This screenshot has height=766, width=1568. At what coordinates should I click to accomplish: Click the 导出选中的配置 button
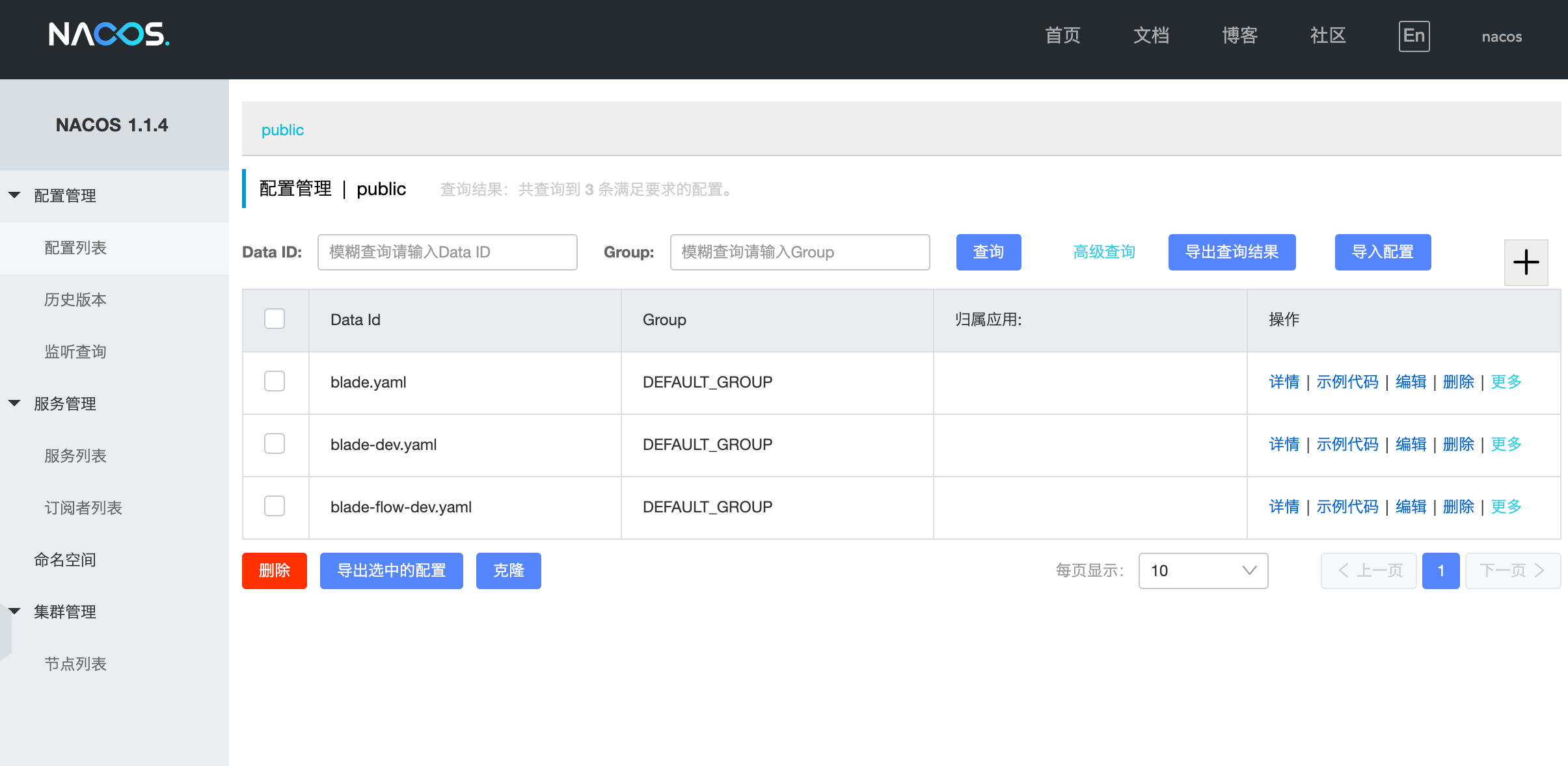pyautogui.click(x=392, y=571)
